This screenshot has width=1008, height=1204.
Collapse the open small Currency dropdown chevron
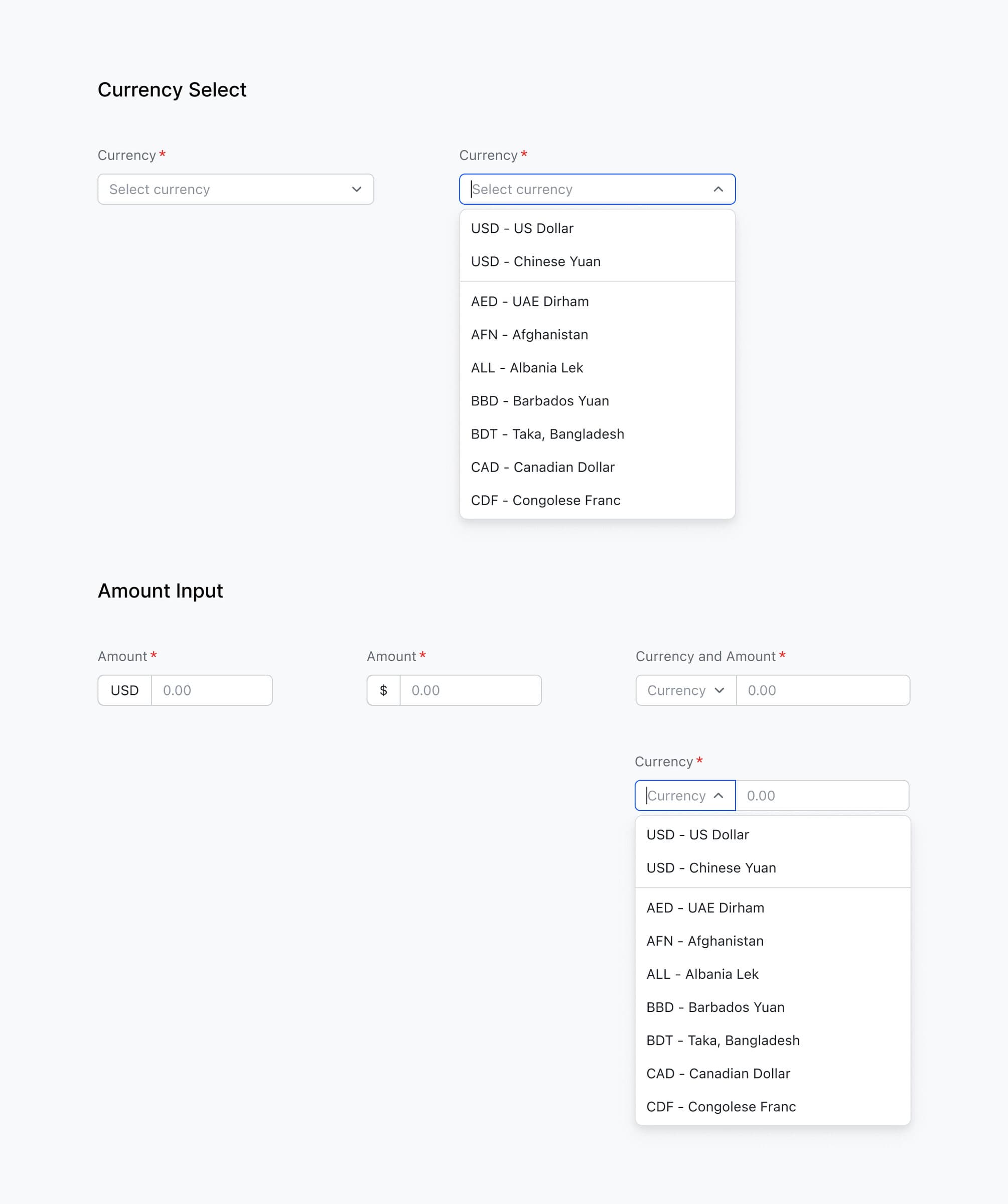click(718, 796)
